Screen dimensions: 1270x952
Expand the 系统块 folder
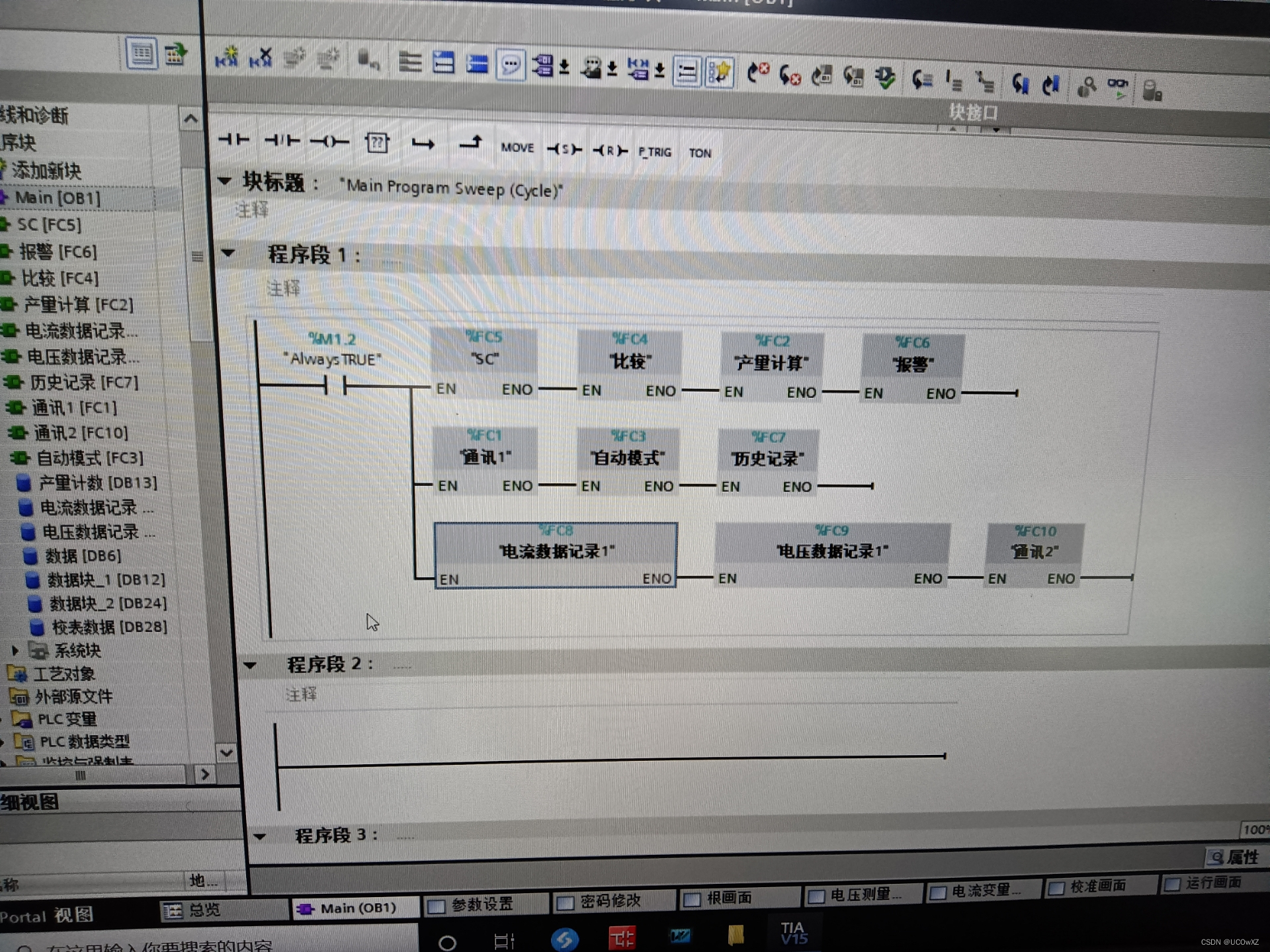15,651
